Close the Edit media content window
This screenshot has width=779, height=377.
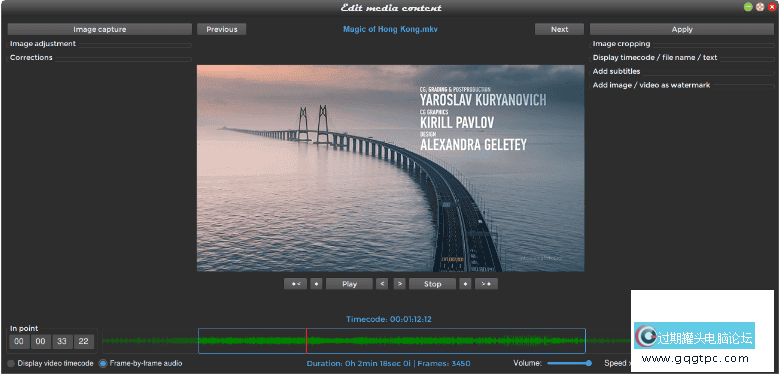[x=772, y=7]
